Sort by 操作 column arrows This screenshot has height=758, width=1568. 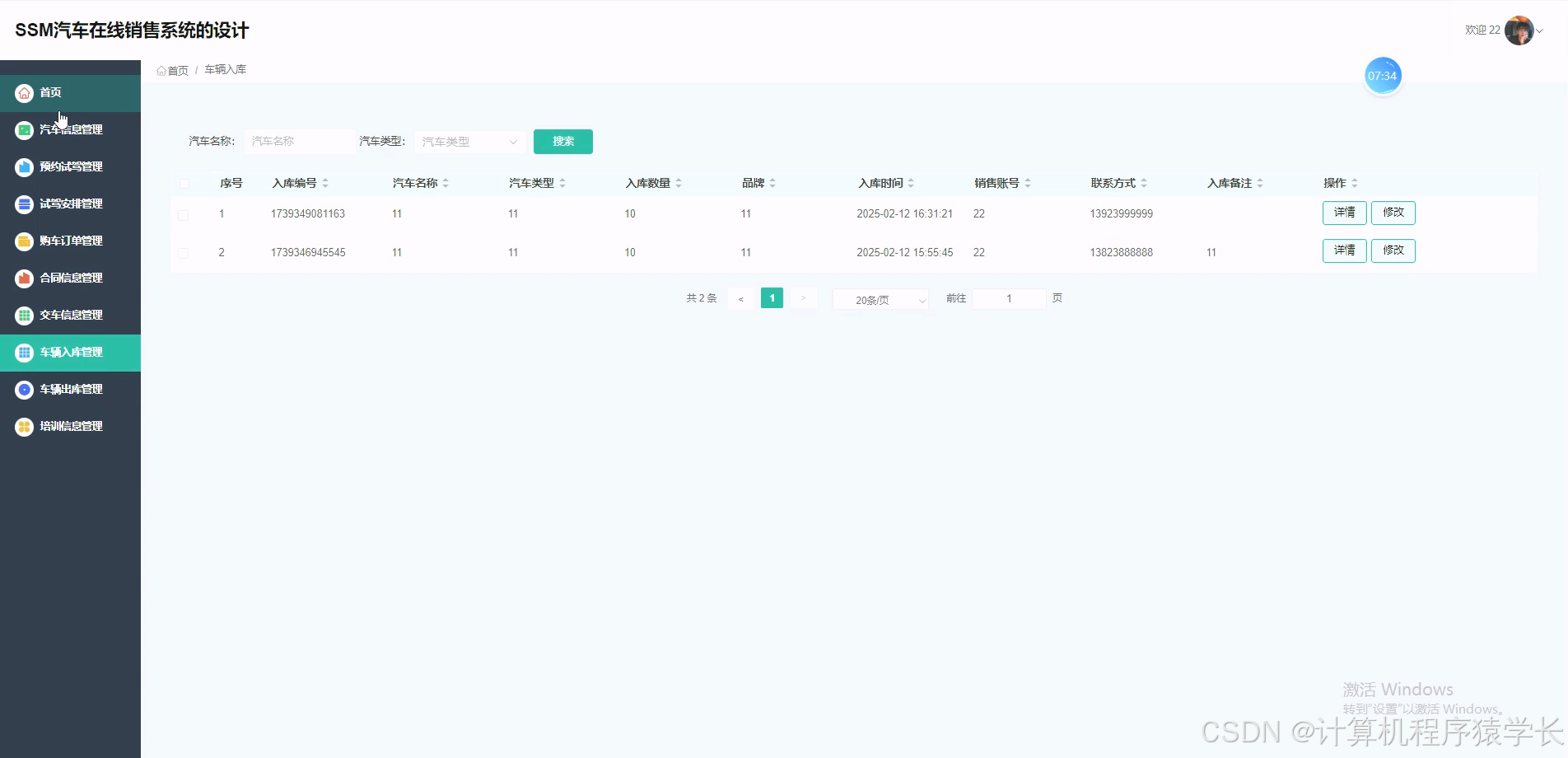pyautogui.click(x=1355, y=183)
